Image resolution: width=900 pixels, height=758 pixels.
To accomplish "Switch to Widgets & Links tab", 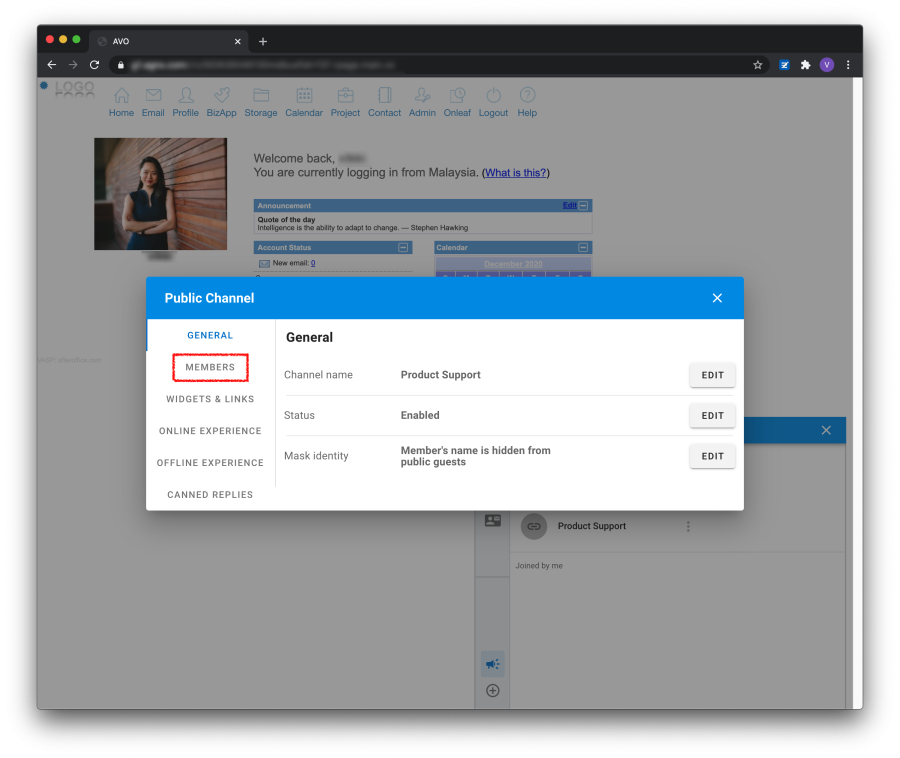I will click(210, 399).
